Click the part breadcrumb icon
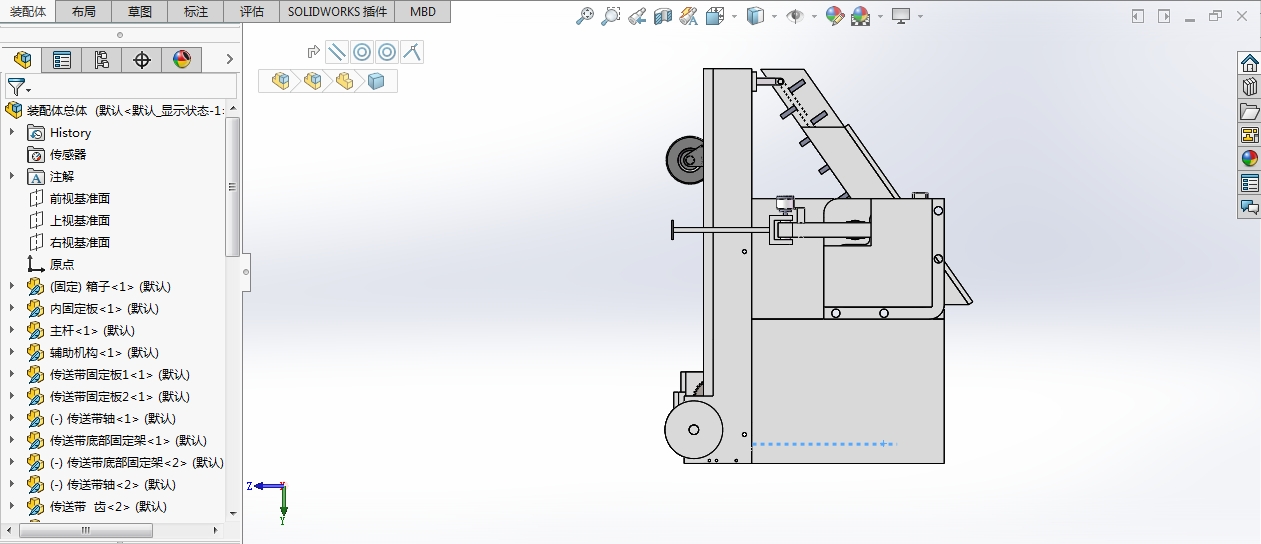 [x=345, y=81]
